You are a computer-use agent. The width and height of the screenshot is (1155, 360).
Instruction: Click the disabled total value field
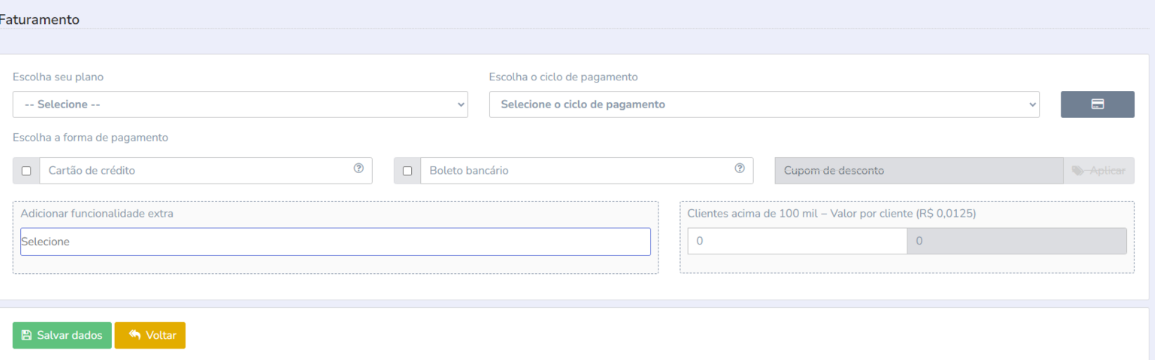point(1017,241)
